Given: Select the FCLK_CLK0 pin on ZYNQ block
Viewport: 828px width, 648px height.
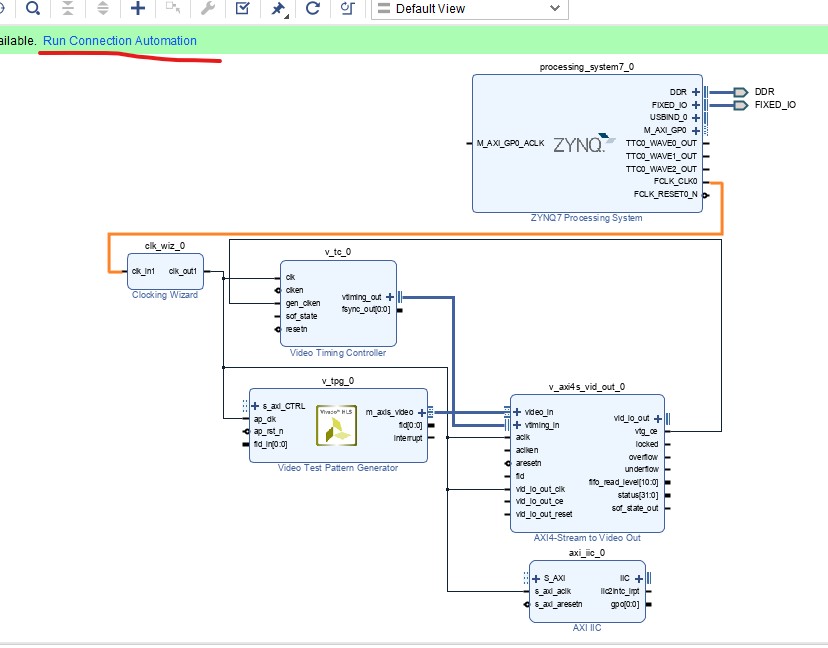Looking at the screenshot, I should [676, 182].
